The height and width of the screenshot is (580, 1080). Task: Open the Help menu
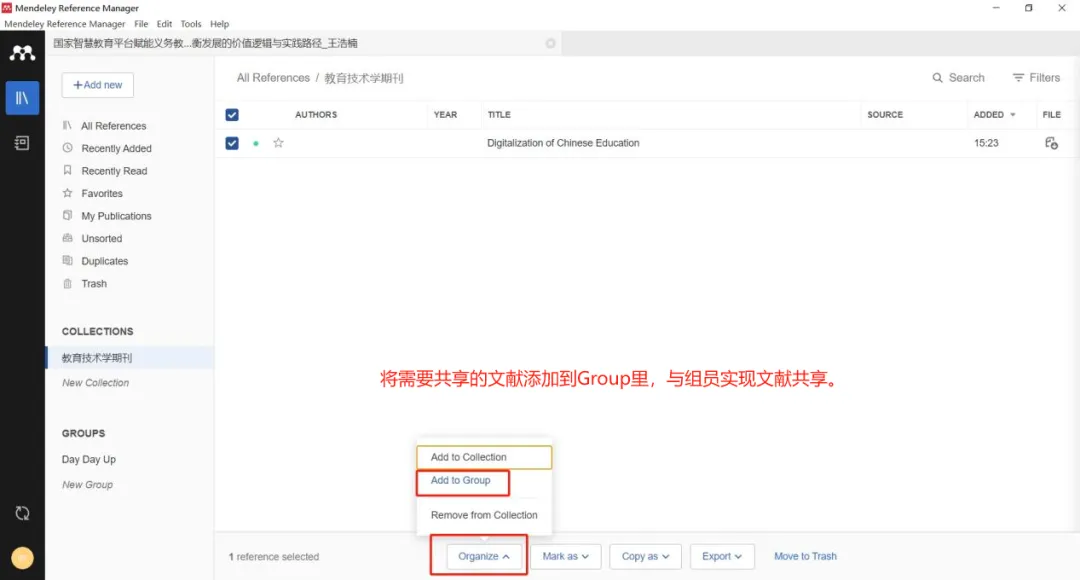pyautogui.click(x=220, y=24)
